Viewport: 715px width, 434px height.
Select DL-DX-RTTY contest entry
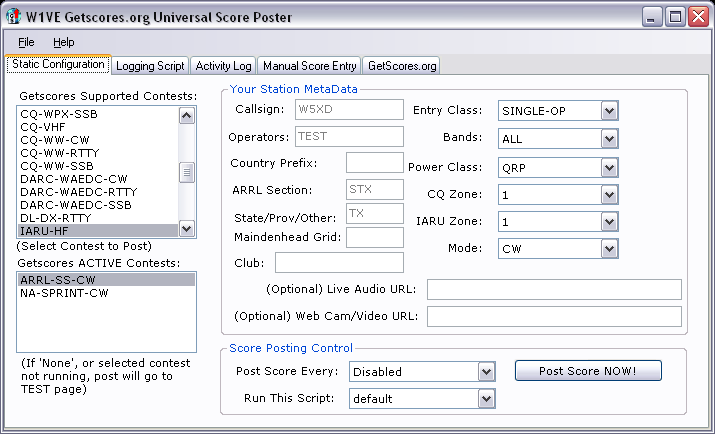[x=98, y=218]
